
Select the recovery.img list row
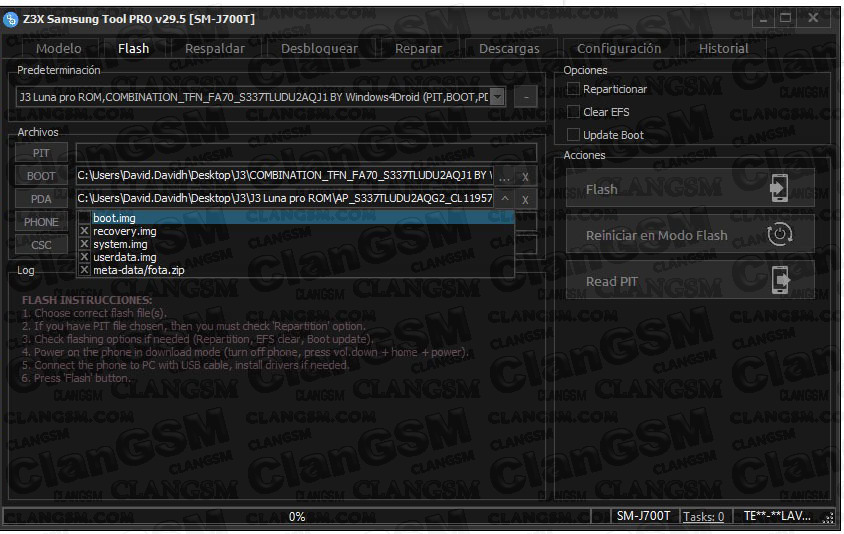coord(296,231)
